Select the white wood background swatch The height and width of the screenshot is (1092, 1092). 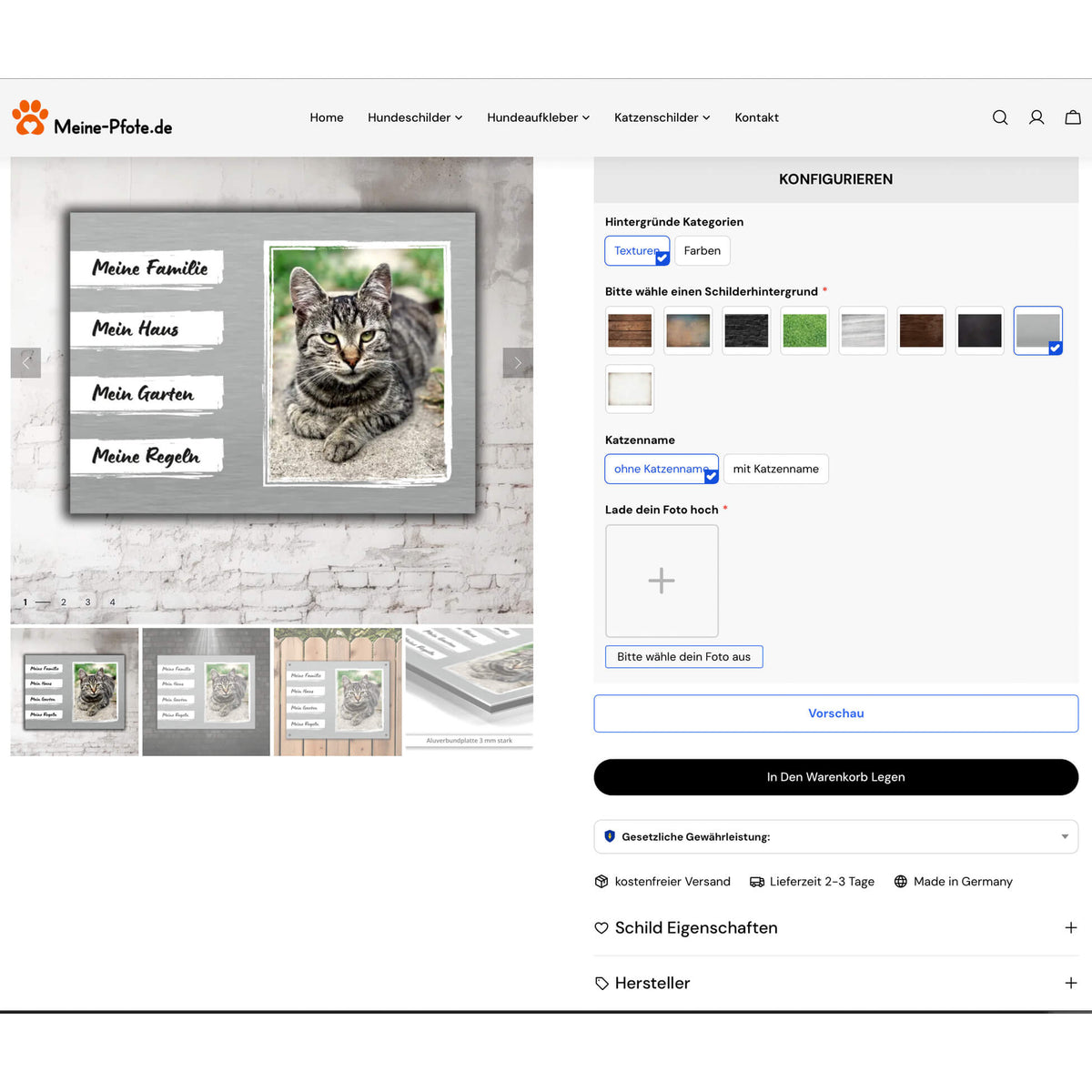tap(863, 330)
